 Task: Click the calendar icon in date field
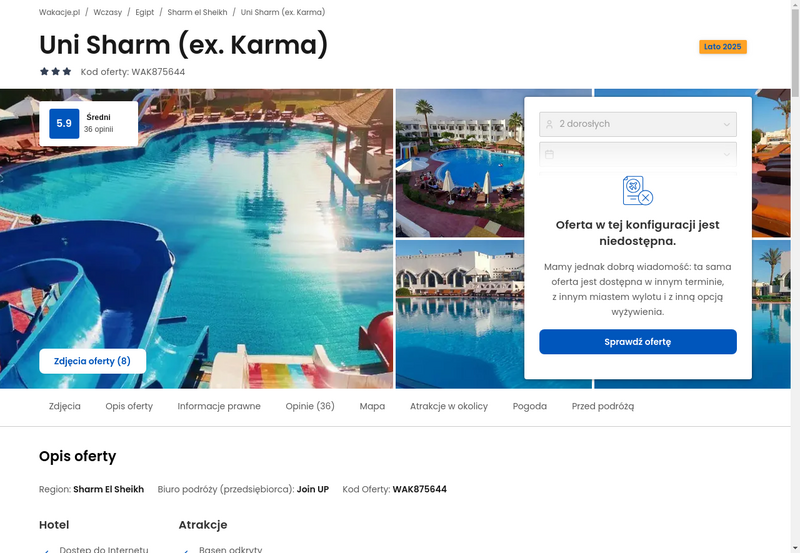click(x=549, y=154)
